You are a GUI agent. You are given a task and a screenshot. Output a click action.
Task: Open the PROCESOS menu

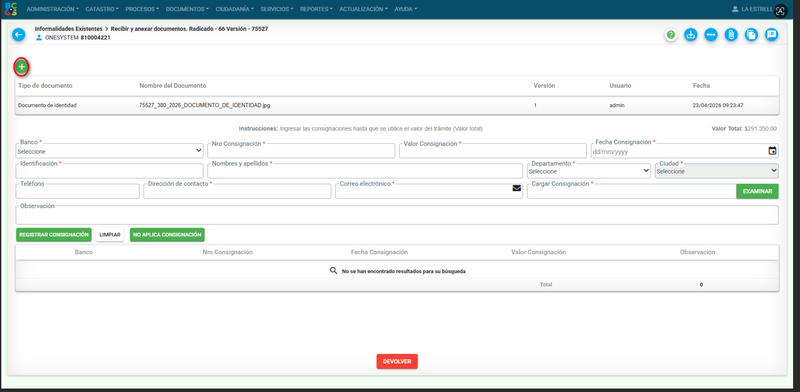click(x=142, y=9)
